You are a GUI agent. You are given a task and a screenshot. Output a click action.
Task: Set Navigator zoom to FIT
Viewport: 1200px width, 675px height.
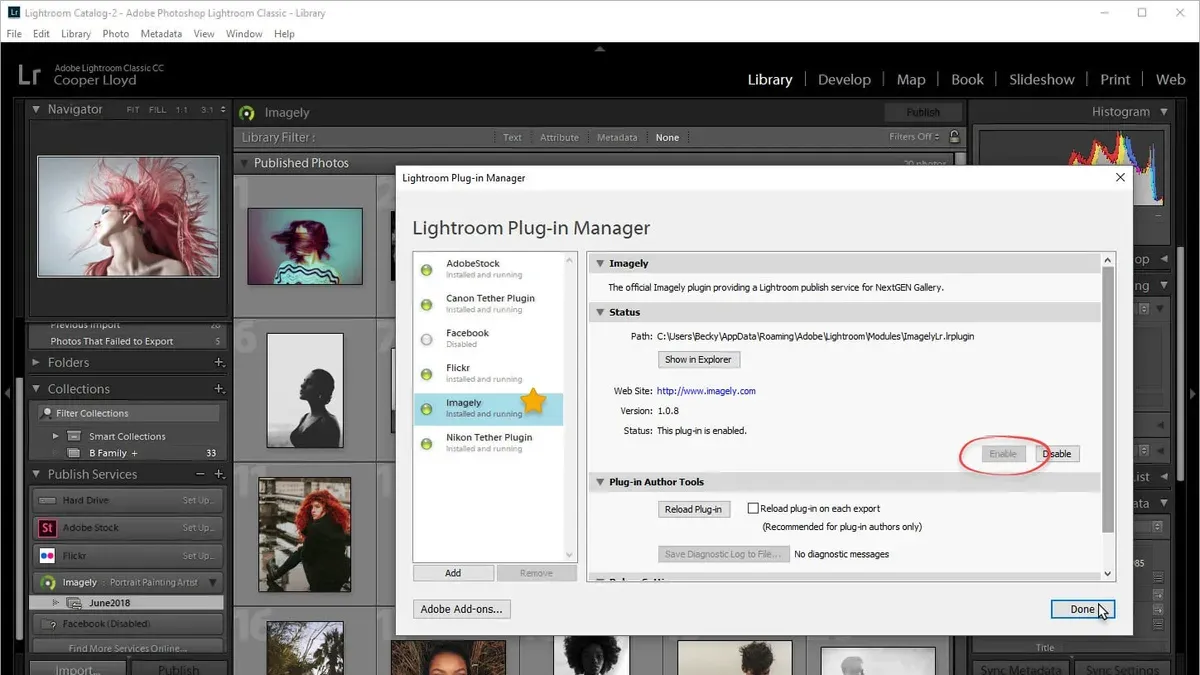[x=134, y=110]
